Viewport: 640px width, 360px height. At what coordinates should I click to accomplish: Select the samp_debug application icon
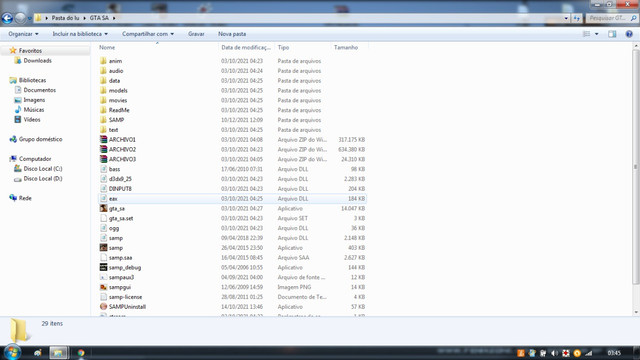pos(103,267)
